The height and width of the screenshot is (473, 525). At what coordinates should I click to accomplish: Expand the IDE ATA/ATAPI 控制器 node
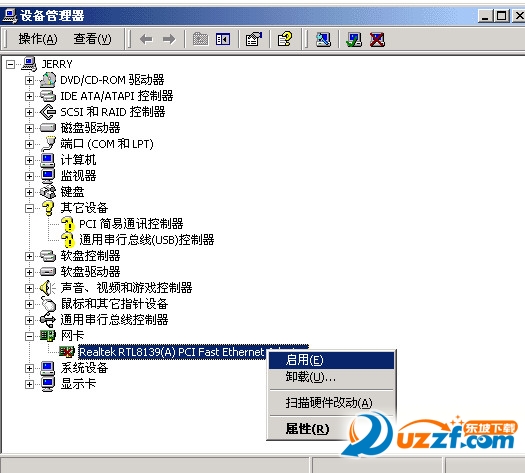(29, 96)
